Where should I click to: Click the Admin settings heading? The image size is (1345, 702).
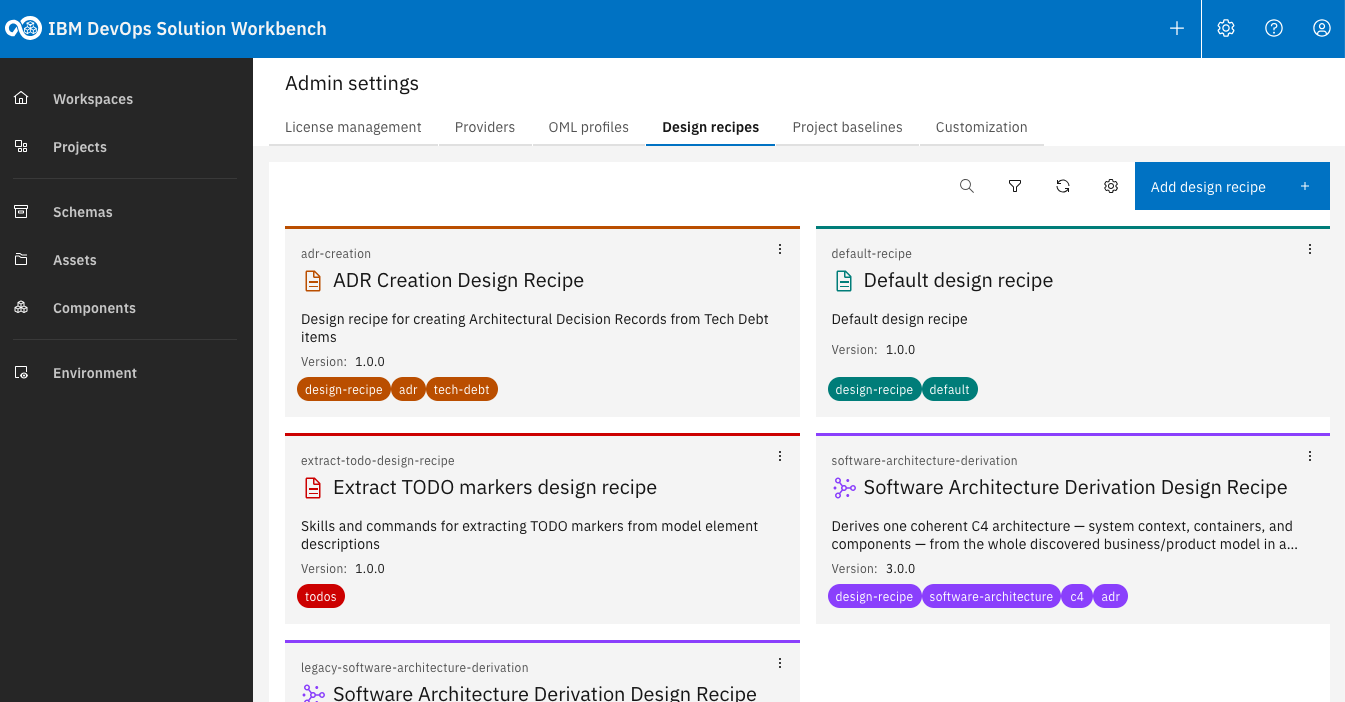click(352, 84)
